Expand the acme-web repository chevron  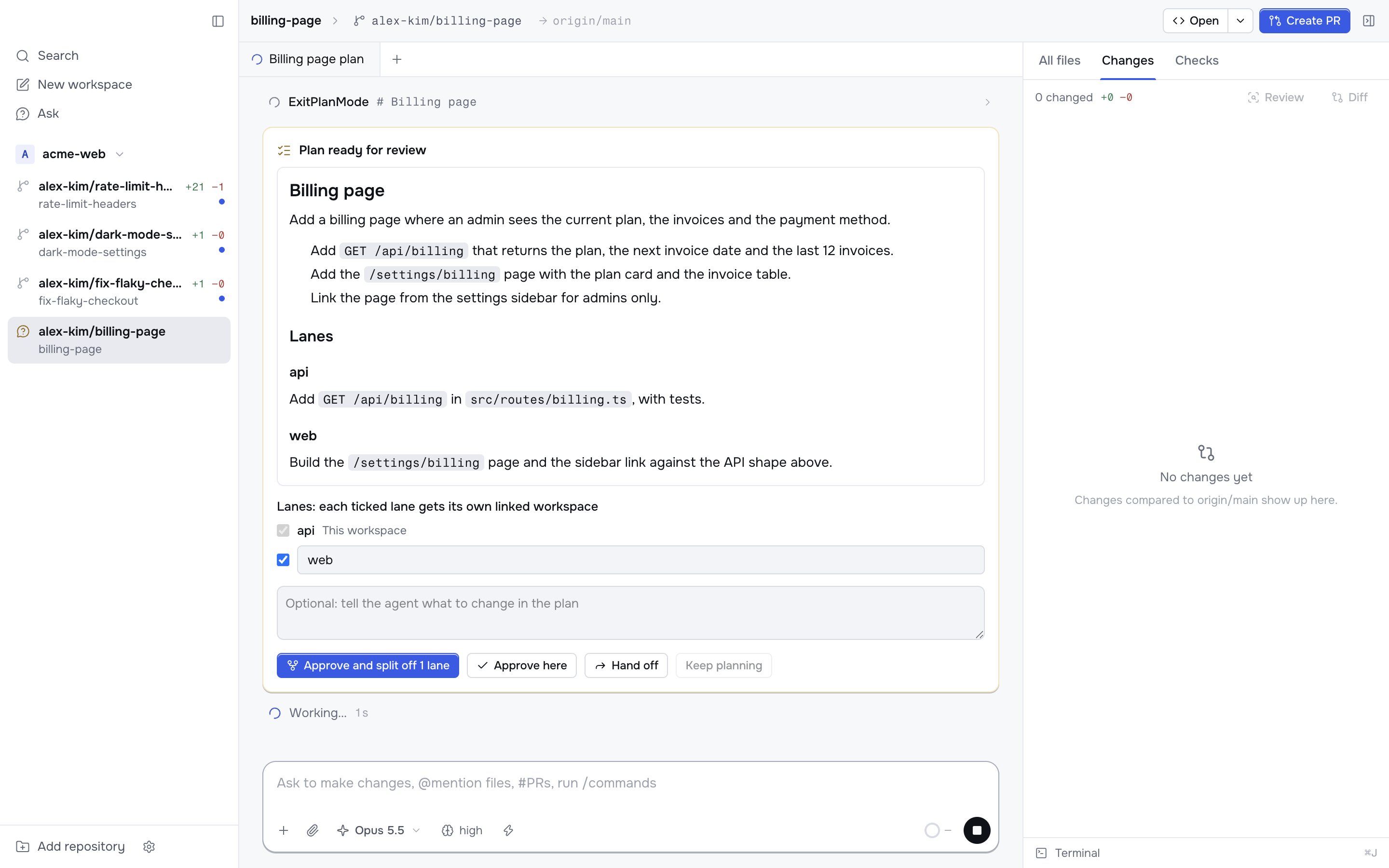[x=120, y=154]
